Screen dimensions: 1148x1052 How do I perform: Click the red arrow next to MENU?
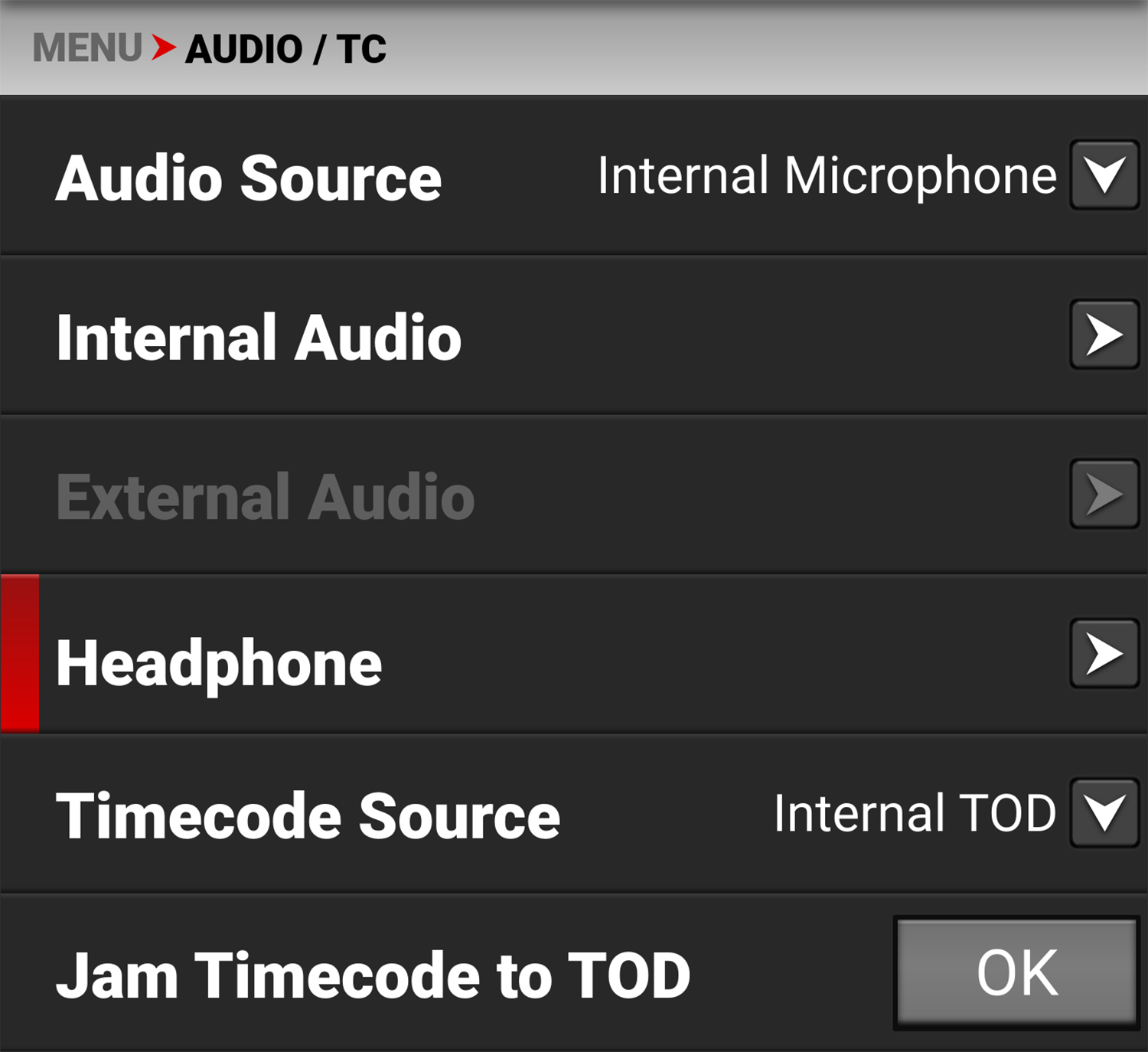point(162,47)
